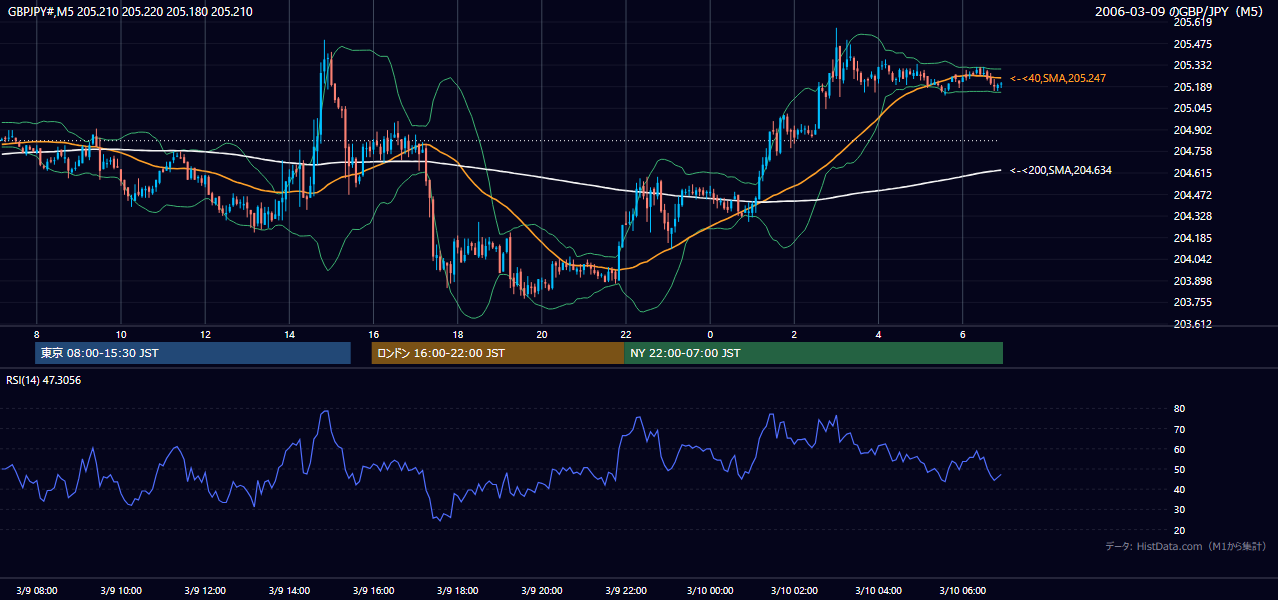Click RSI scale value 70
This screenshot has width=1278, height=600.
click(1180, 429)
